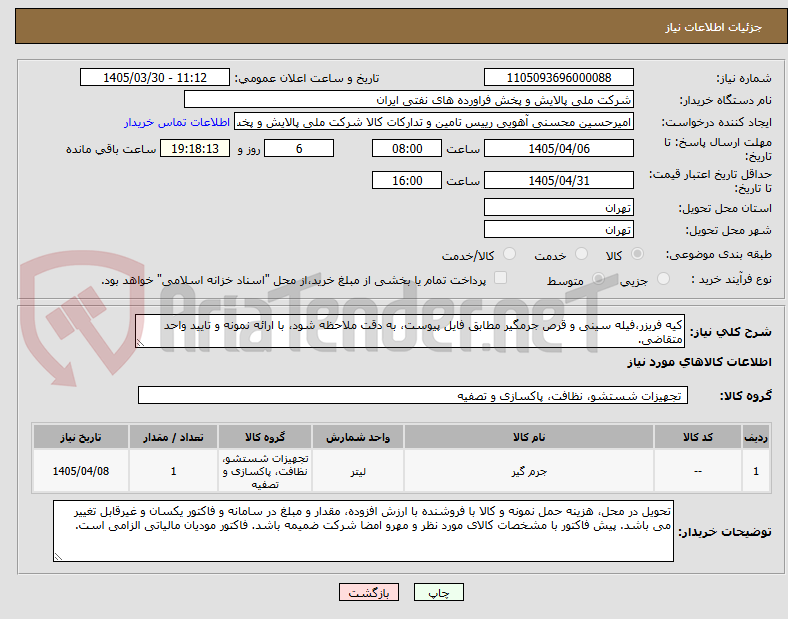Click the response deadline date 1405/04/06
The height and width of the screenshot is (619, 788).
(x=559, y=148)
